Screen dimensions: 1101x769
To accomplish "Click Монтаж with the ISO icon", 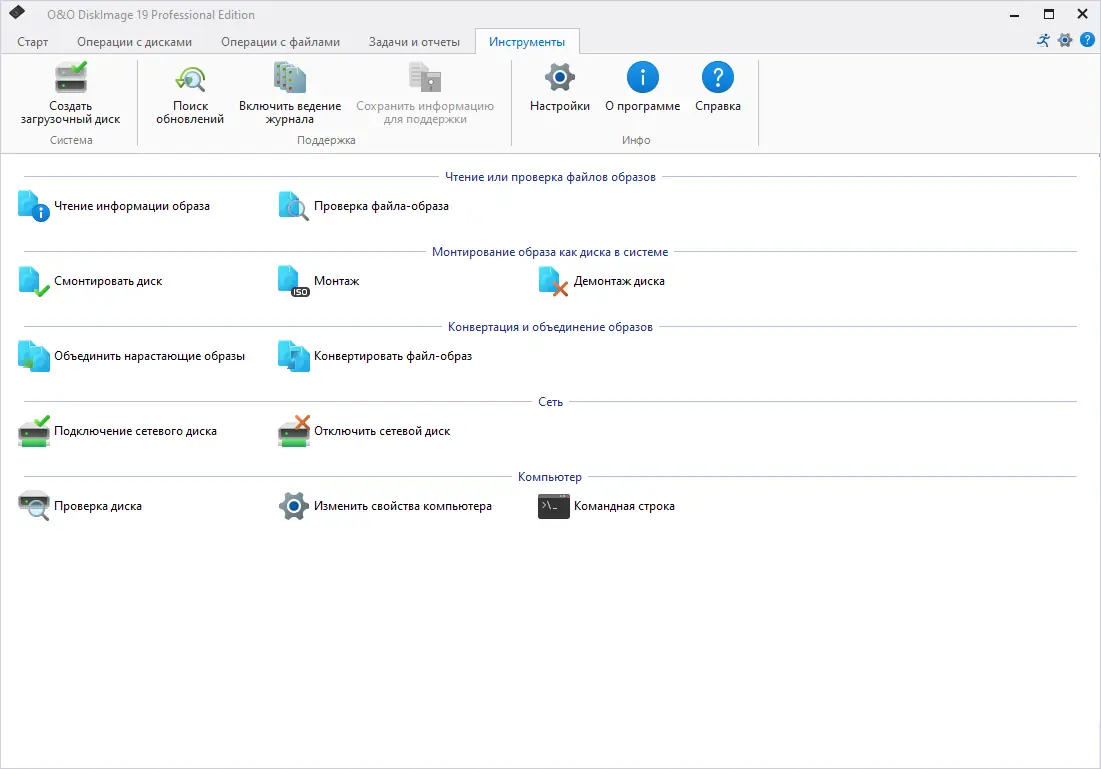I will tap(318, 281).
